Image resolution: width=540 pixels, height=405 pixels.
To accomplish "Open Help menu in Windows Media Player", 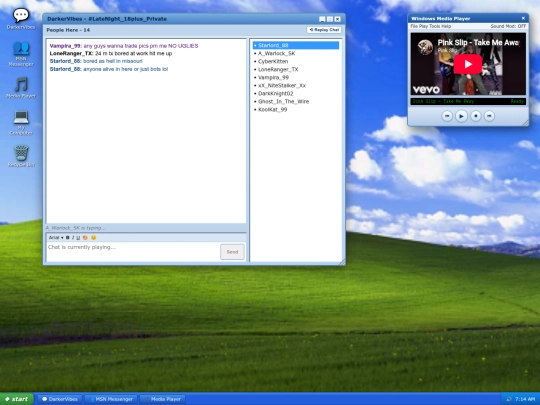I will coord(446,26).
